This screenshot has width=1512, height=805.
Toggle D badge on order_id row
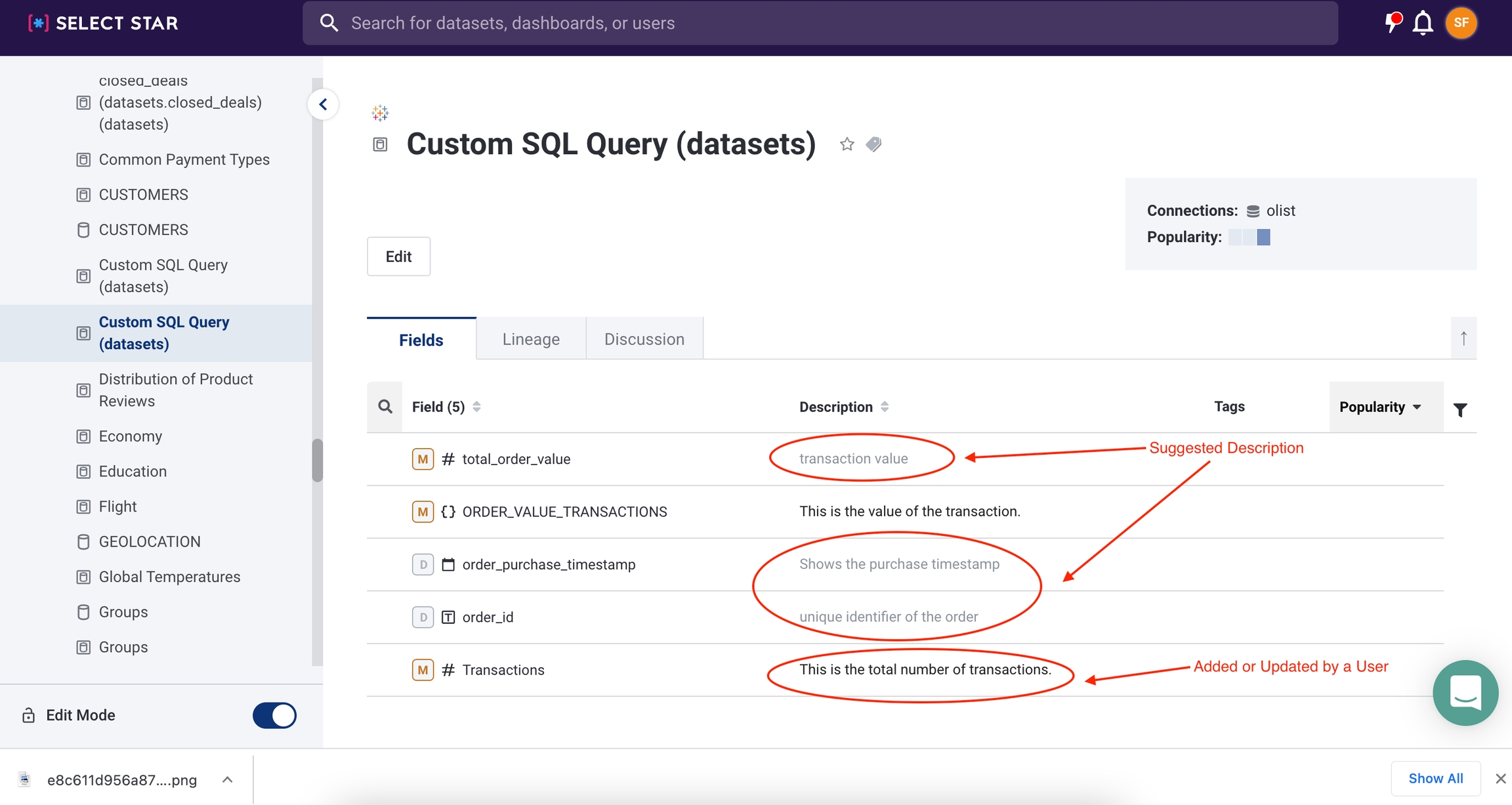tap(423, 617)
